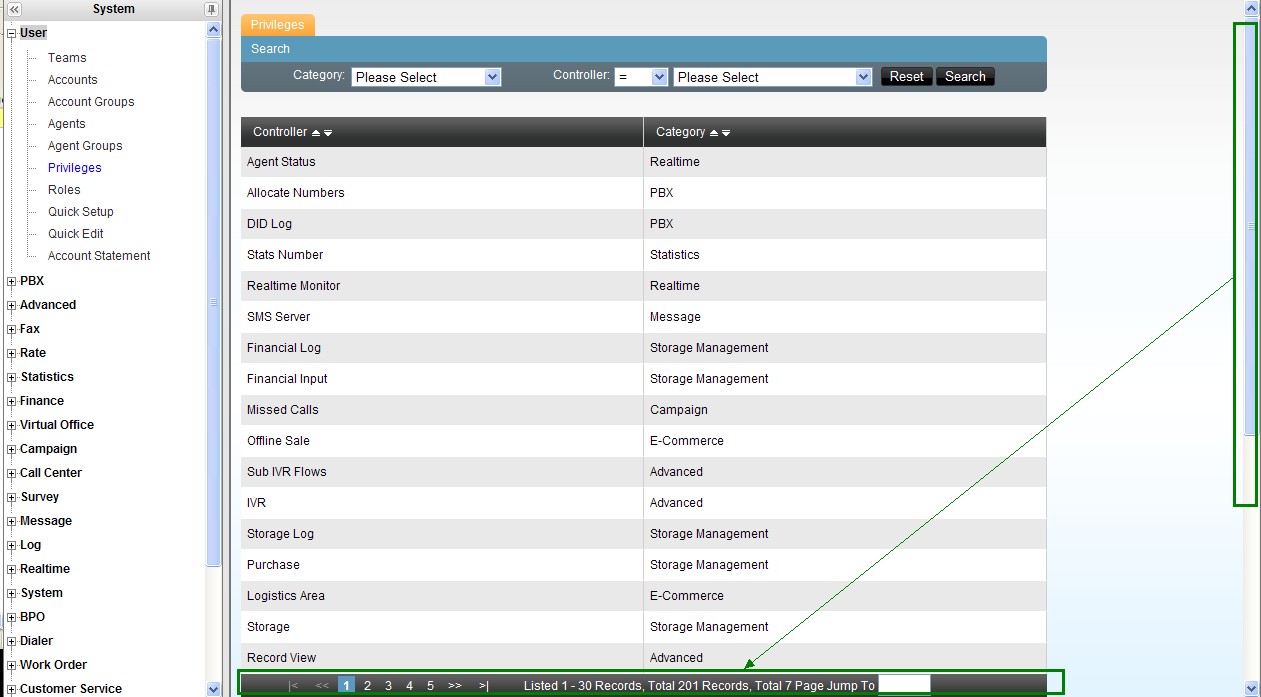
Task: Collapse the System sidebar panel
Action: click(14, 9)
